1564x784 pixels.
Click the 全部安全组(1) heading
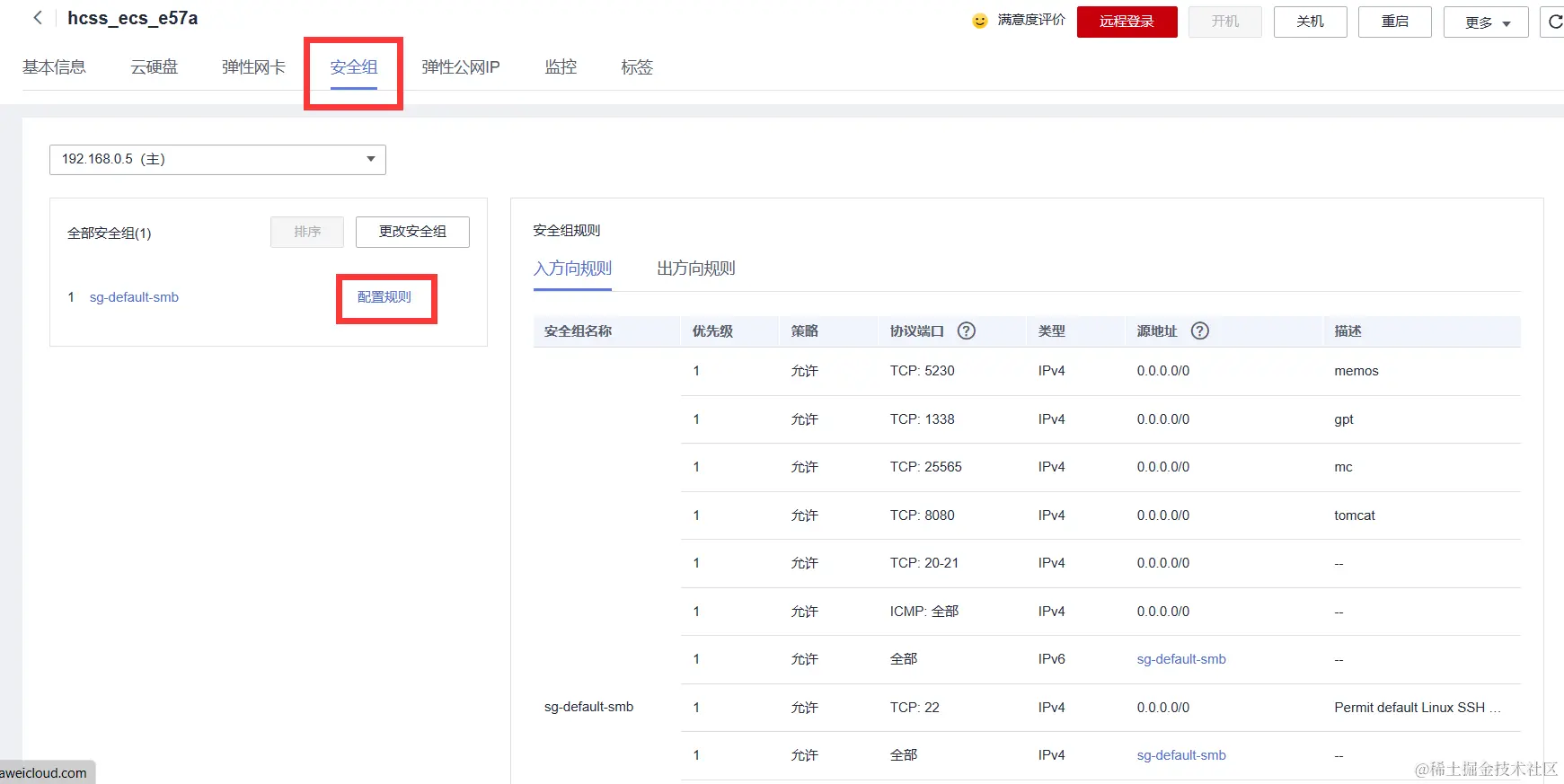pyautogui.click(x=110, y=233)
